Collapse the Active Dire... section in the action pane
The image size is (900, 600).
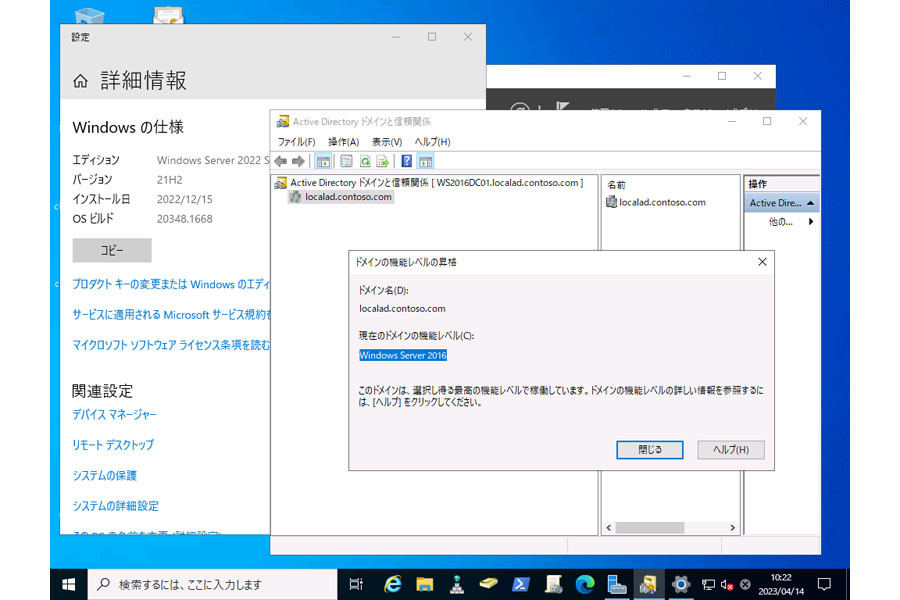[810, 203]
